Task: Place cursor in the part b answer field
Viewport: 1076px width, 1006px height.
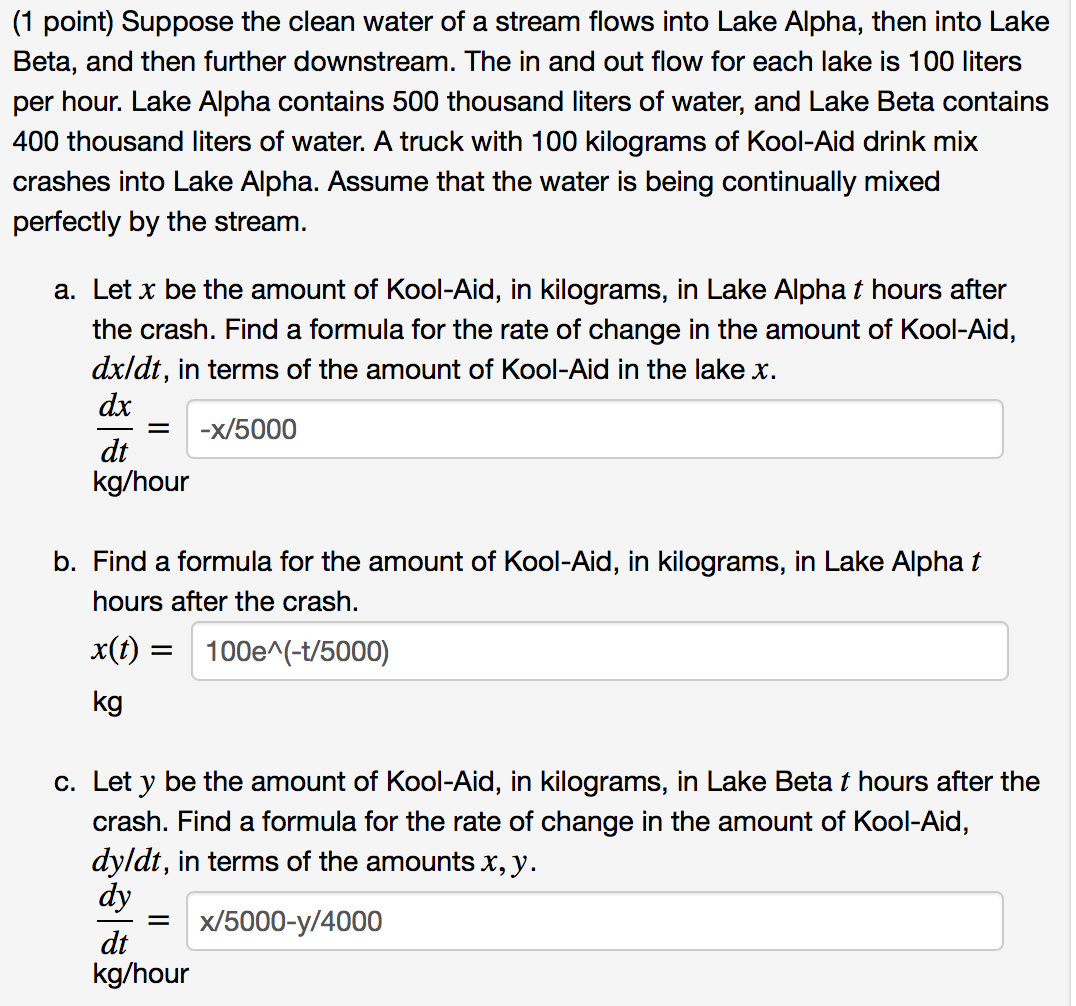Action: 600,650
